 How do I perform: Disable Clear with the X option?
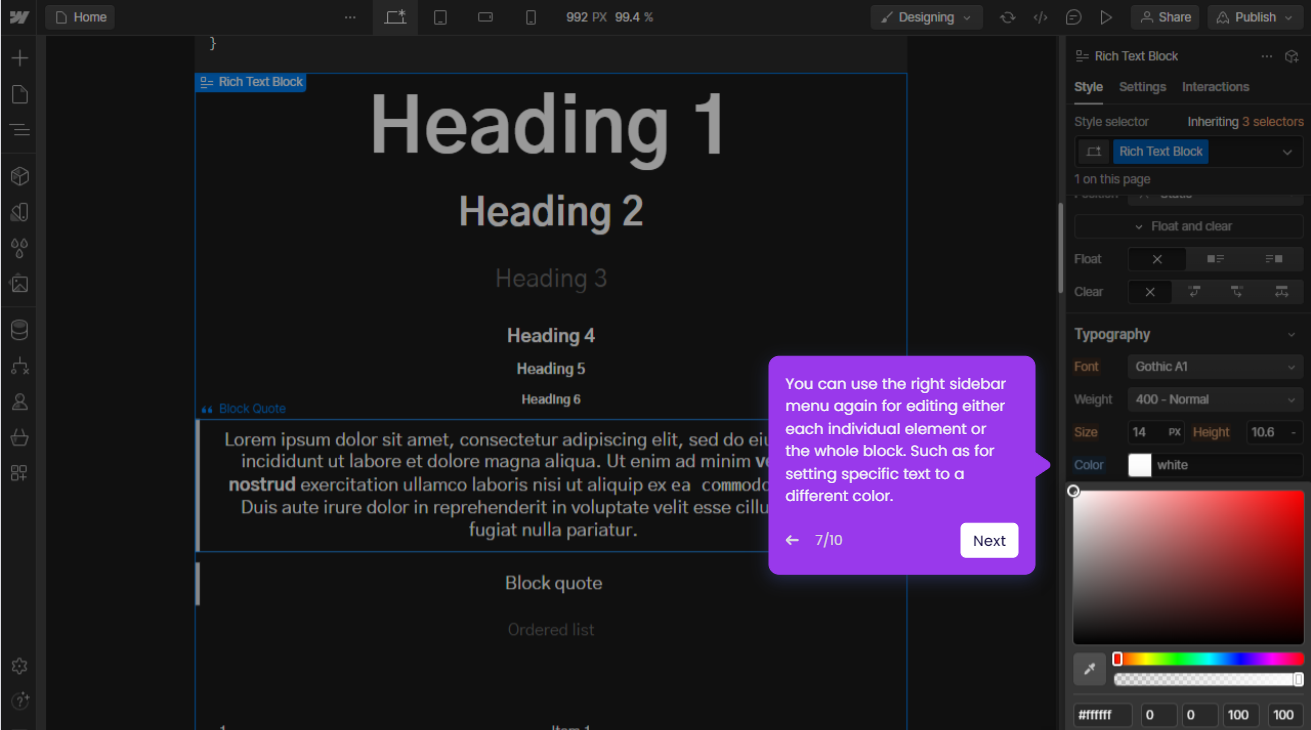pyautogui.click(x=1150, y=291)
